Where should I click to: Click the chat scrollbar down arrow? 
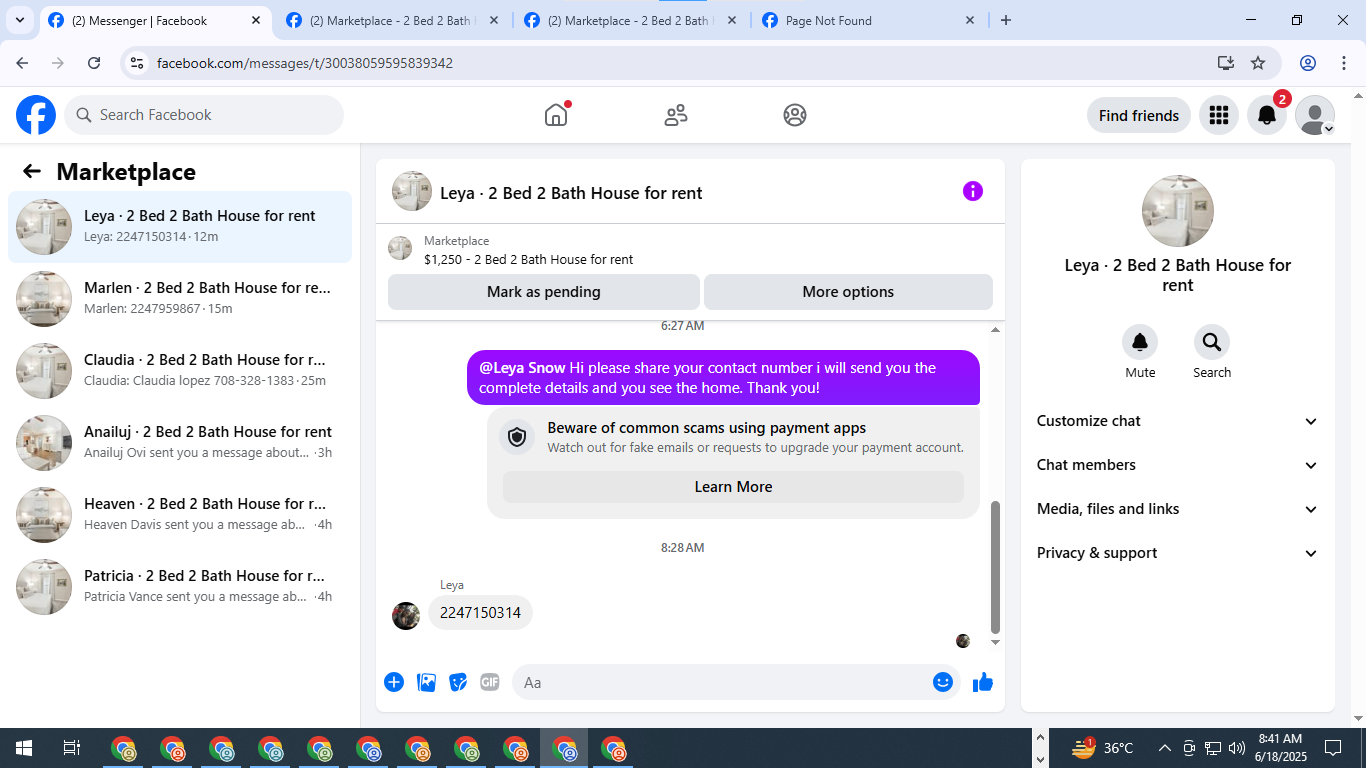click(995, 642)
